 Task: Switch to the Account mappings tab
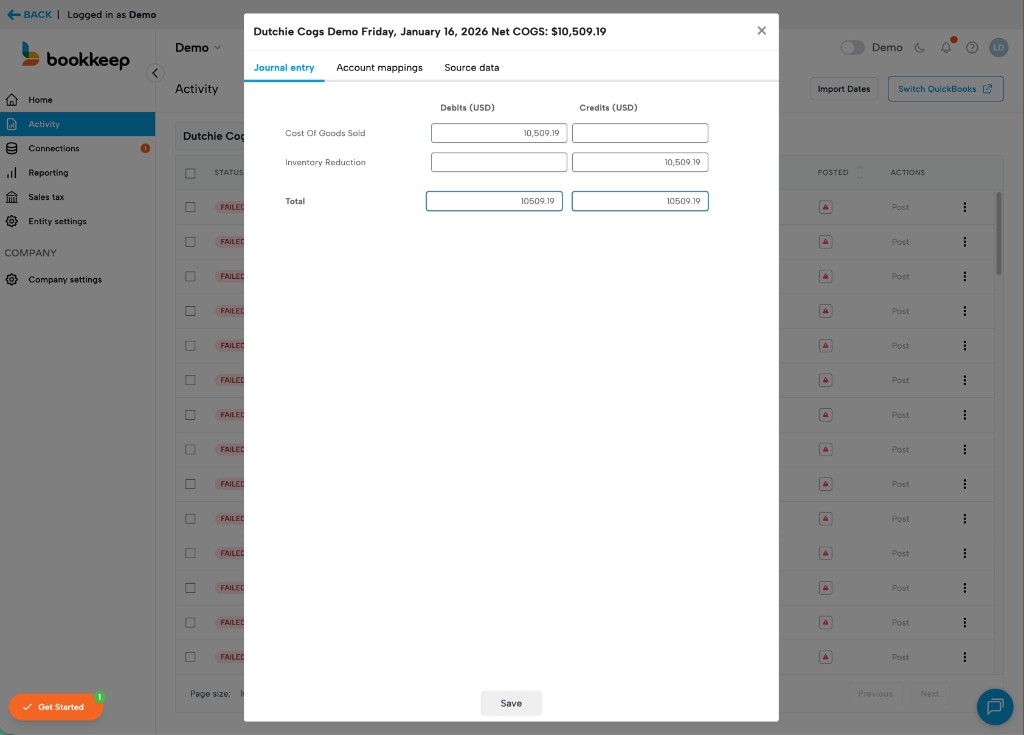pos(379,68)
